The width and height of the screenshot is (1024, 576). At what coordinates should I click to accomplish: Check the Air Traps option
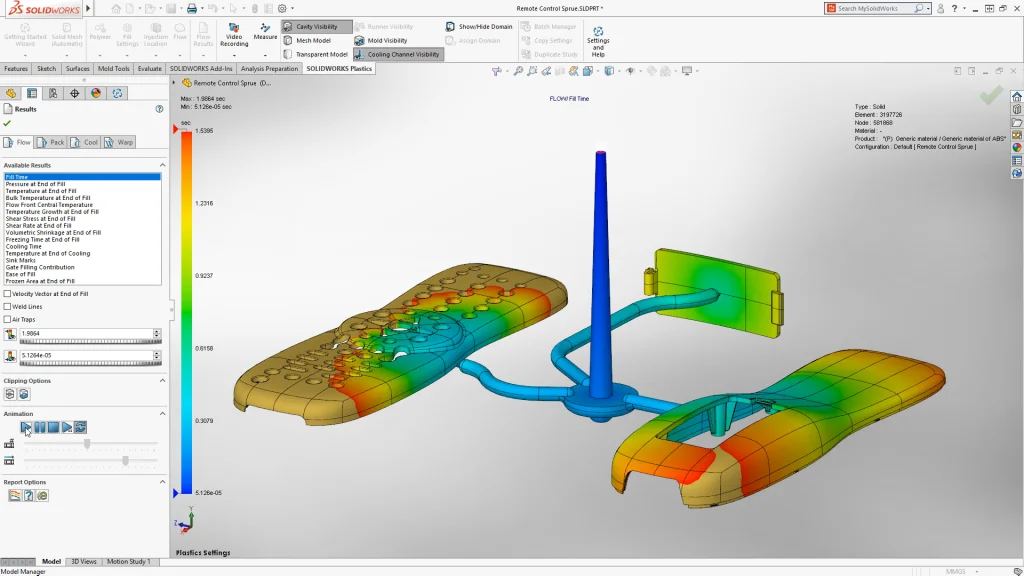8,319
